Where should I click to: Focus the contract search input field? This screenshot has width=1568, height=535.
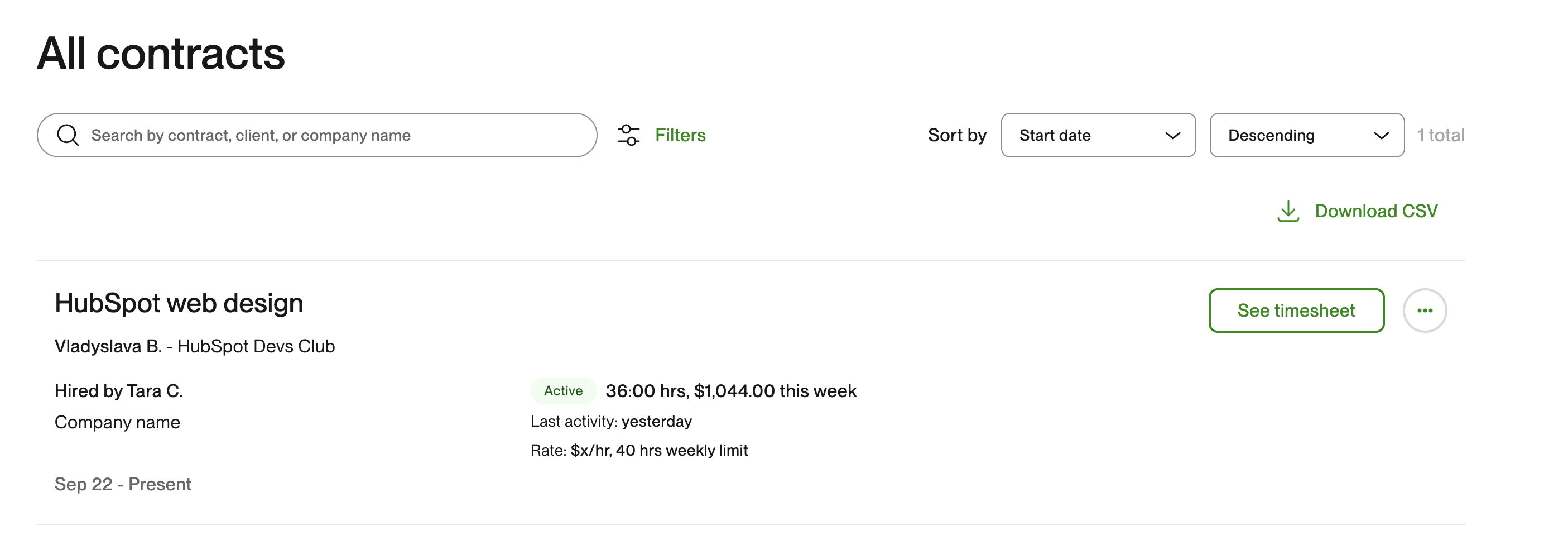click(329, 135)
